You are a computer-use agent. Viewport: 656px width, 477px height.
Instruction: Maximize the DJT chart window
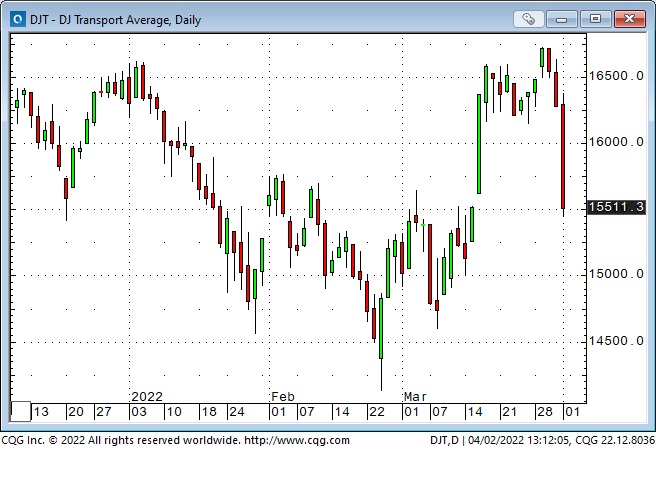tap(595, 19)
